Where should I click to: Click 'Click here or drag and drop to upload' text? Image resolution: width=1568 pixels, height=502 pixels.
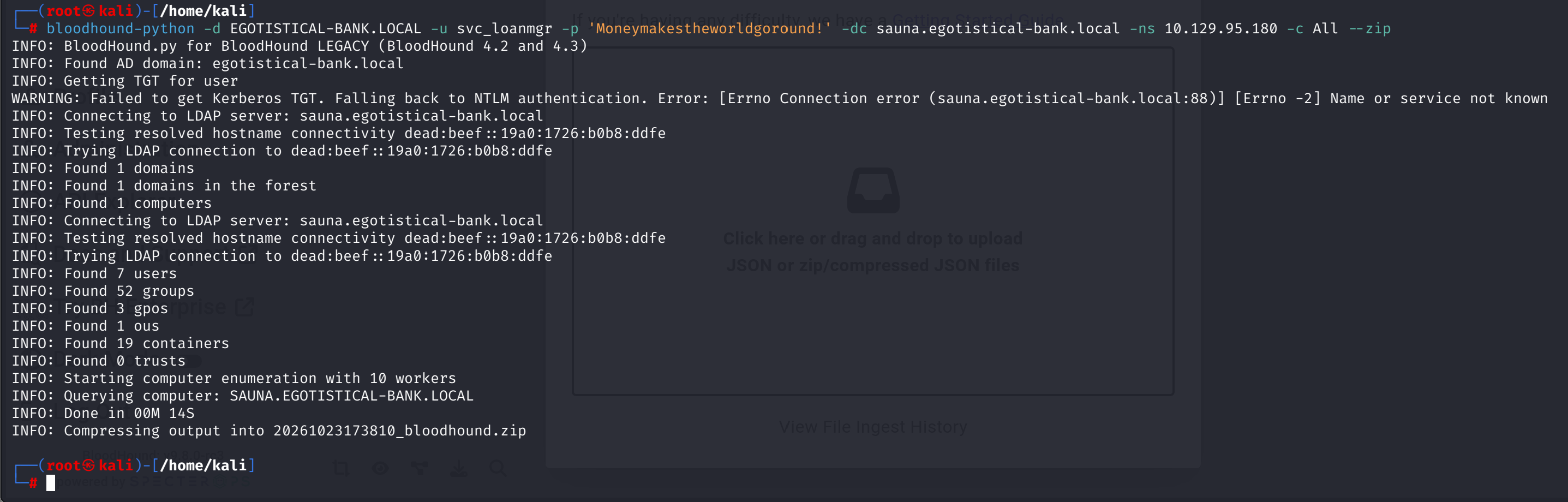(873, 238)
